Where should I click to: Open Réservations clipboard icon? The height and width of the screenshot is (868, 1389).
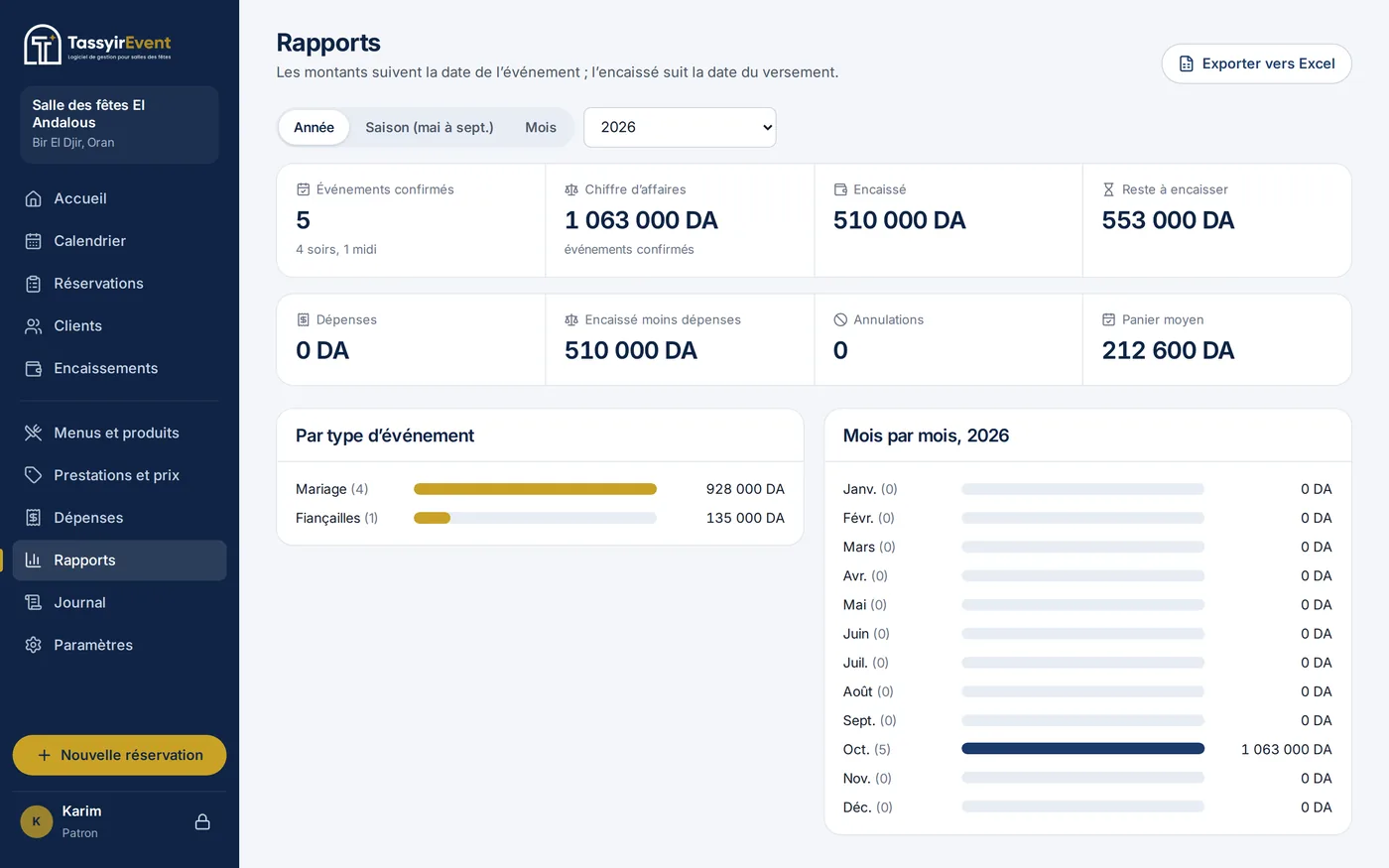click(33, 284)
